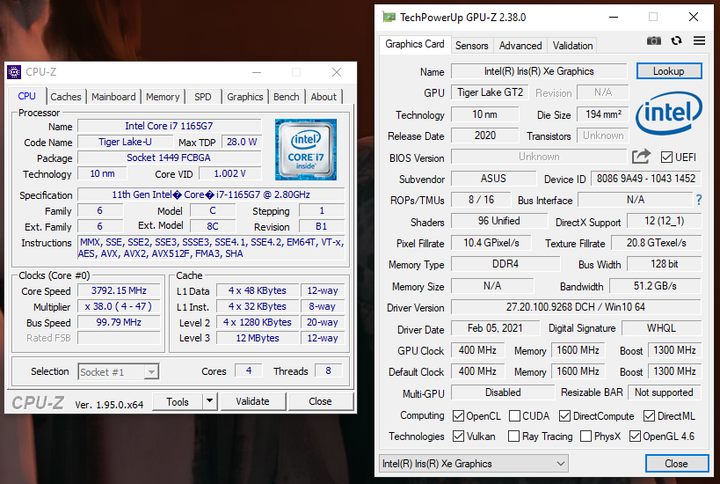Click the Core Speed value 3792.15 MHz
The width and height of the screenshot is (720, 484).
tap(118, 291)
